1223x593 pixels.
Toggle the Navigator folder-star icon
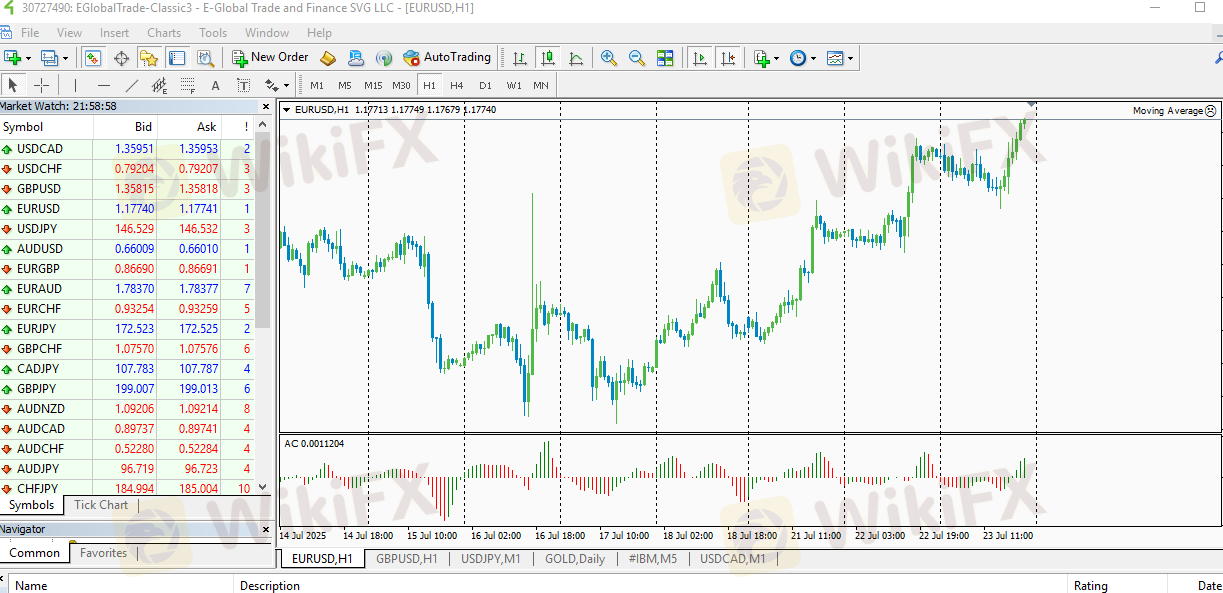pyautogui.click(x=149, y=58)
